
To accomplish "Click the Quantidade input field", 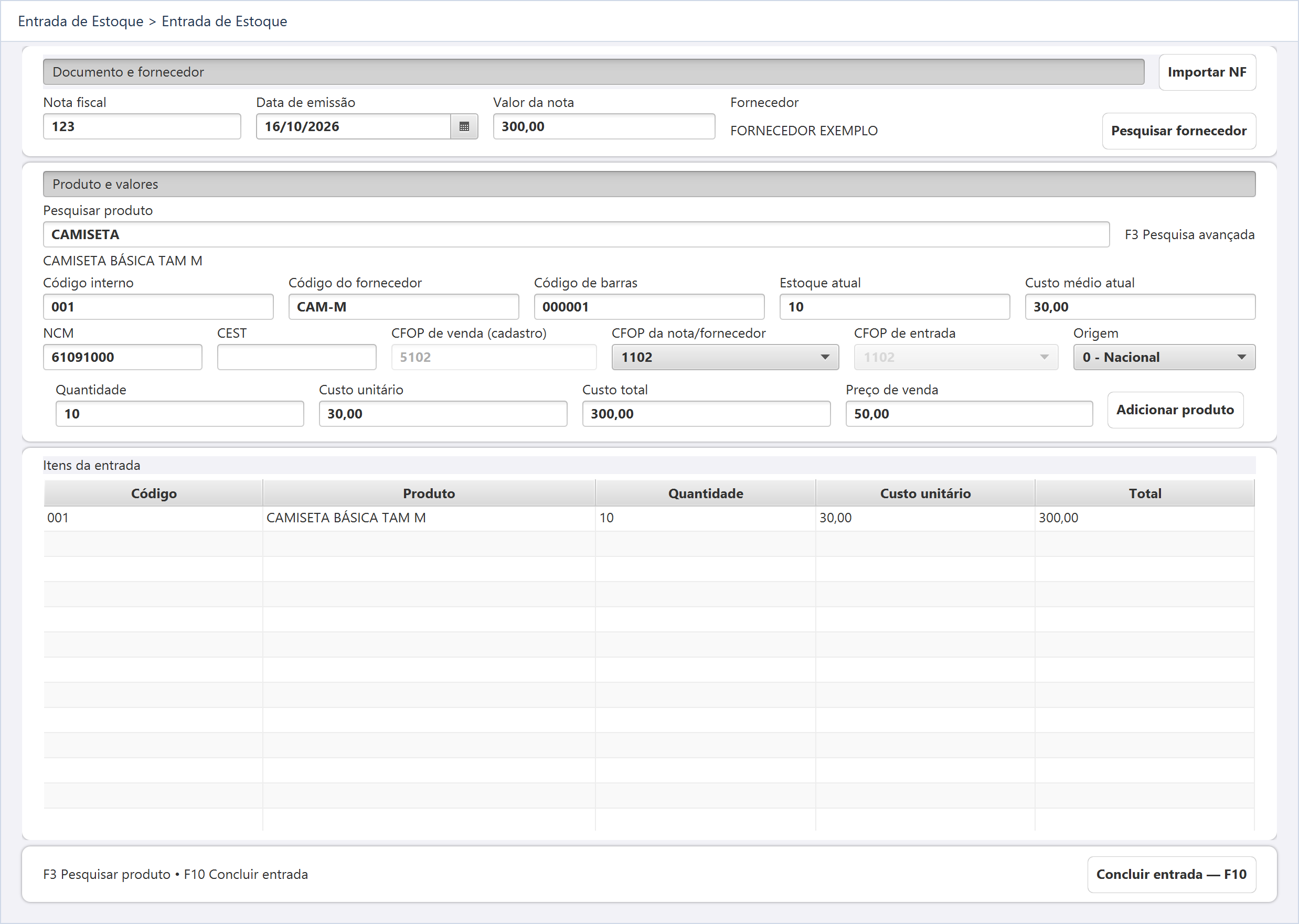I will [179, 414].
